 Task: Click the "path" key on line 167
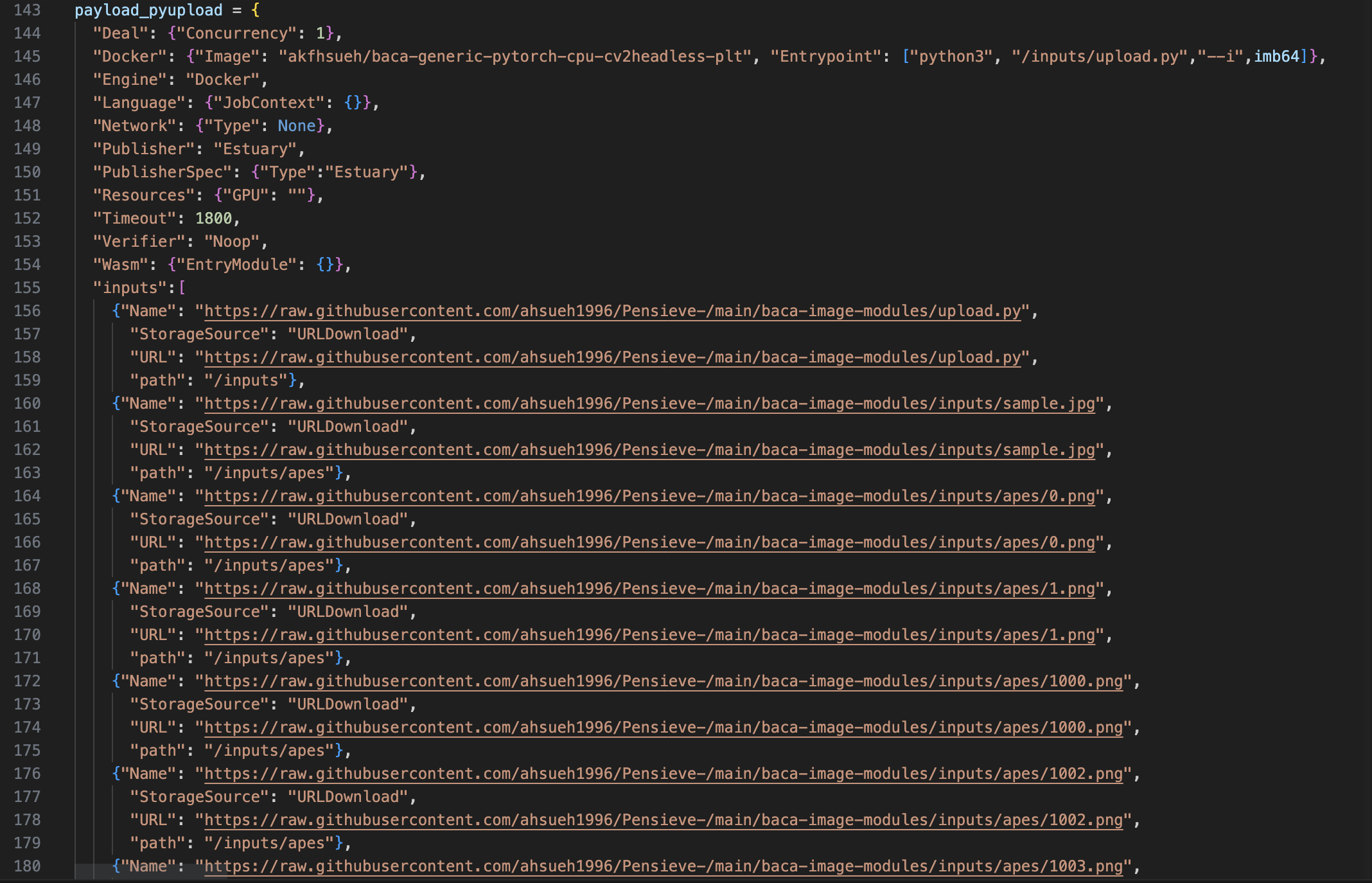click(158, 566)
